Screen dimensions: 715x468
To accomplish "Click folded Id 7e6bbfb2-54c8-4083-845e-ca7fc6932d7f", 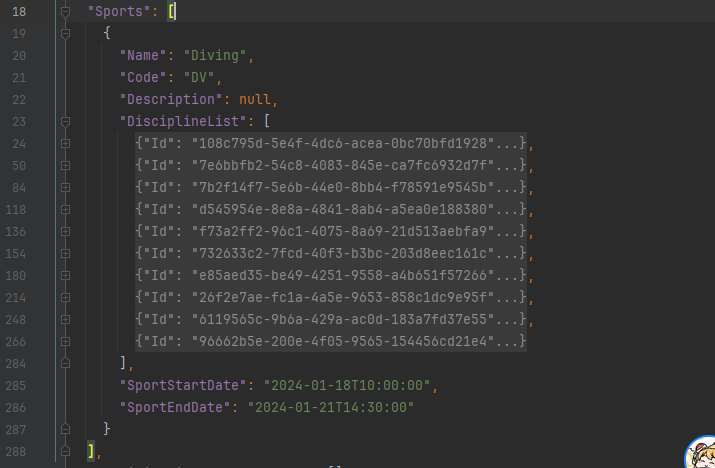I will click(331, 165).
